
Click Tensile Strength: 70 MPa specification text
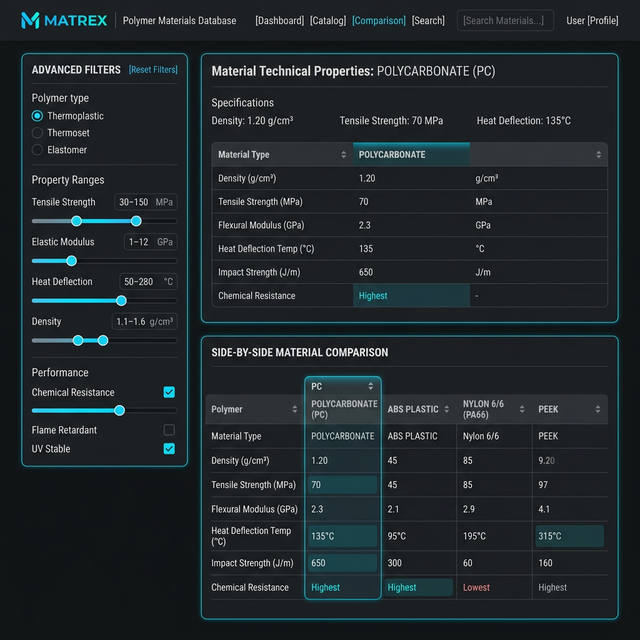391,121
